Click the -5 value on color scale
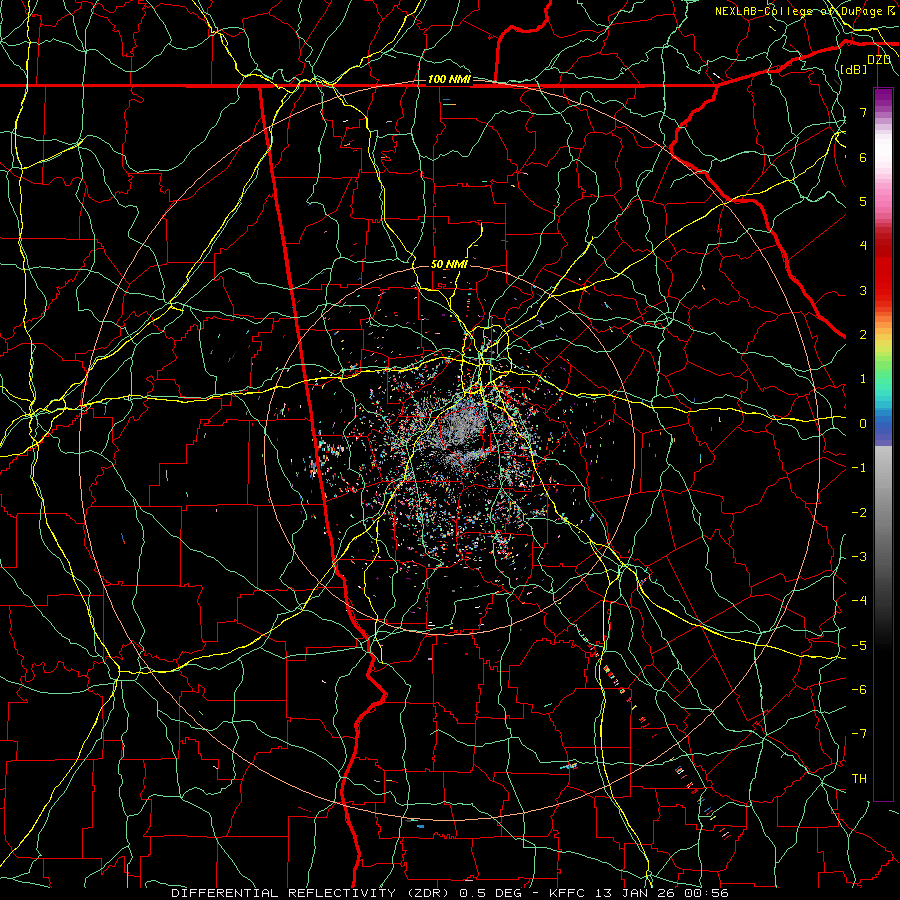 (859, 646)
